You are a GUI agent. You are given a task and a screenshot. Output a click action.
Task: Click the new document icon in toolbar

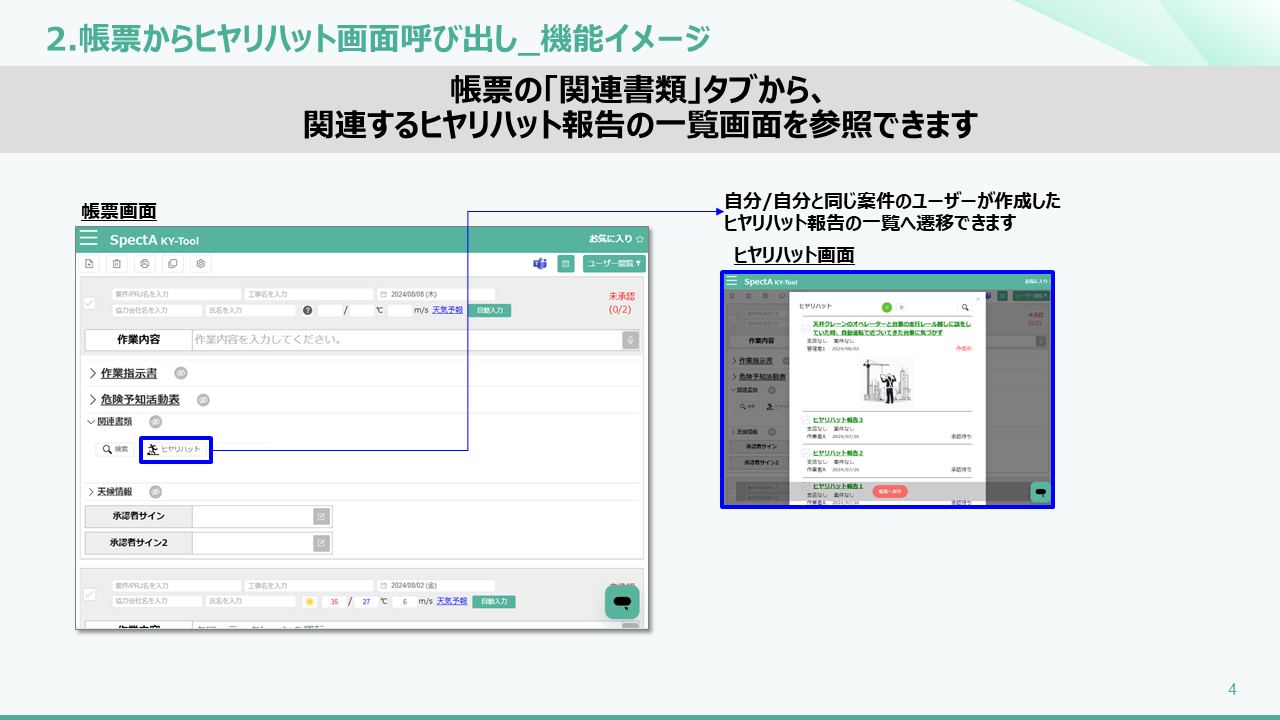point(89,264)
